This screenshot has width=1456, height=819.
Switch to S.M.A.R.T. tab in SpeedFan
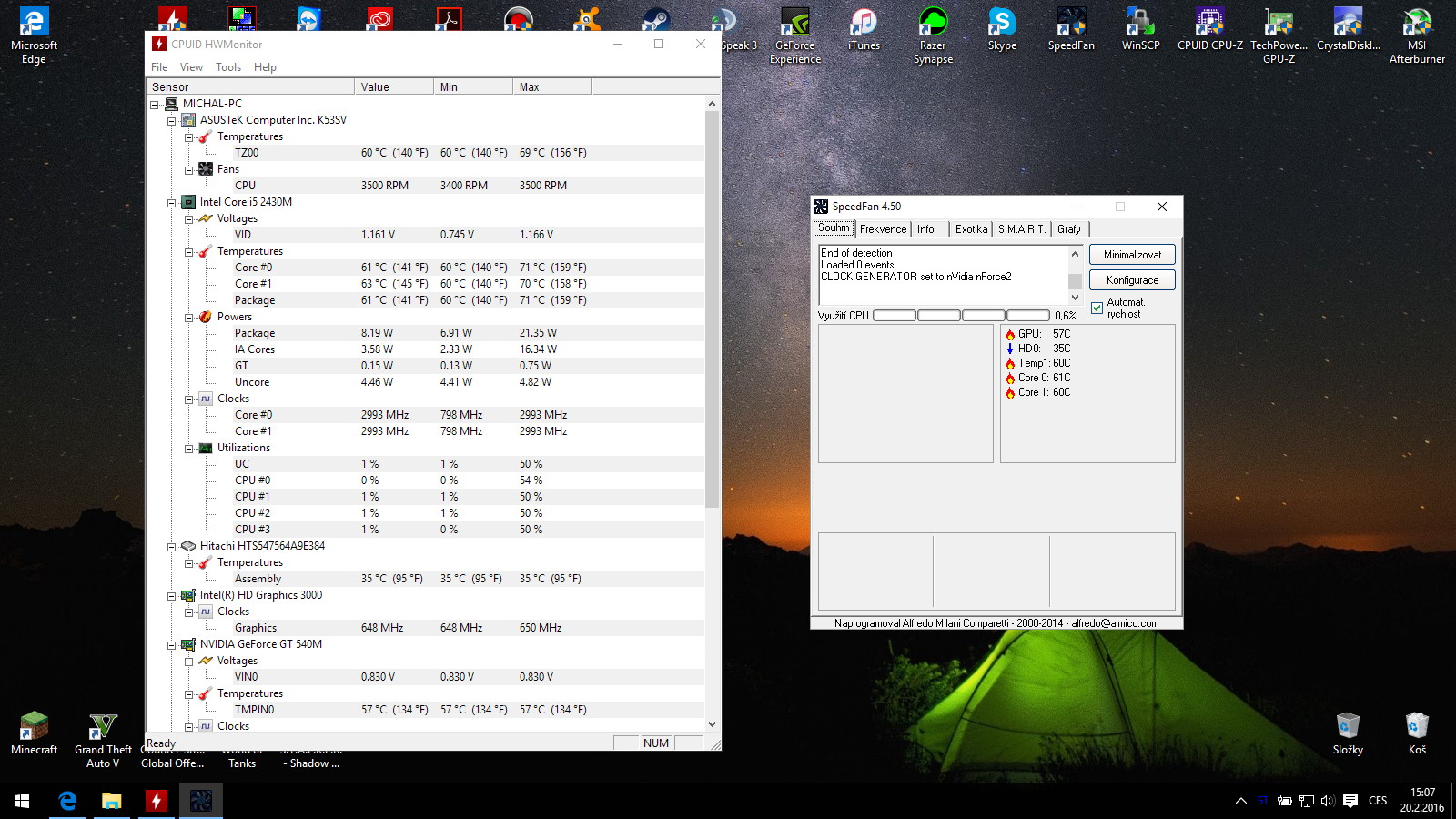(x=1022, y=229)
